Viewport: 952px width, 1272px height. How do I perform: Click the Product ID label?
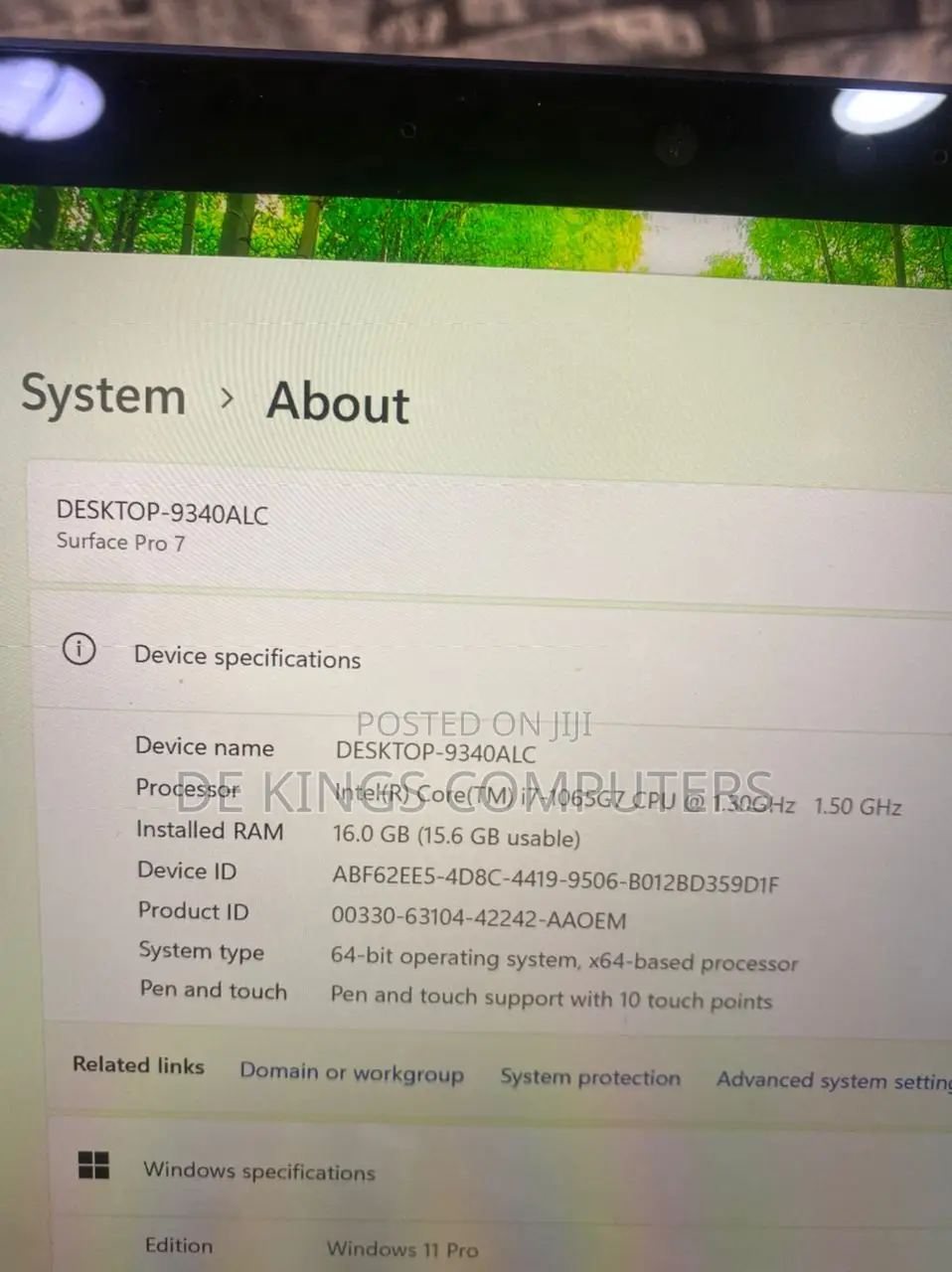[193, 911]
